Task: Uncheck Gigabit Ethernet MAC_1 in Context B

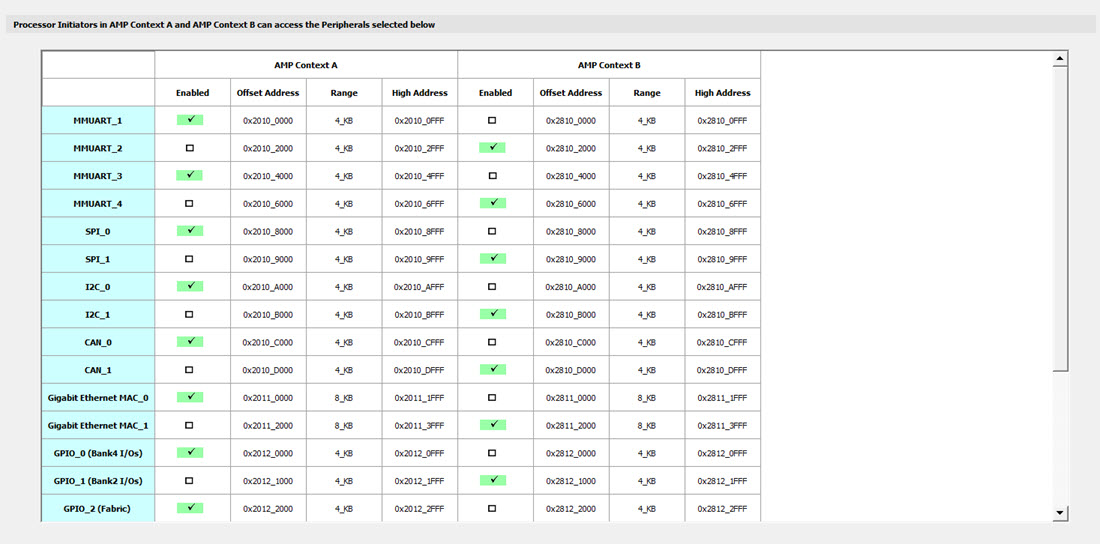Action: click(x=493, y=425)
